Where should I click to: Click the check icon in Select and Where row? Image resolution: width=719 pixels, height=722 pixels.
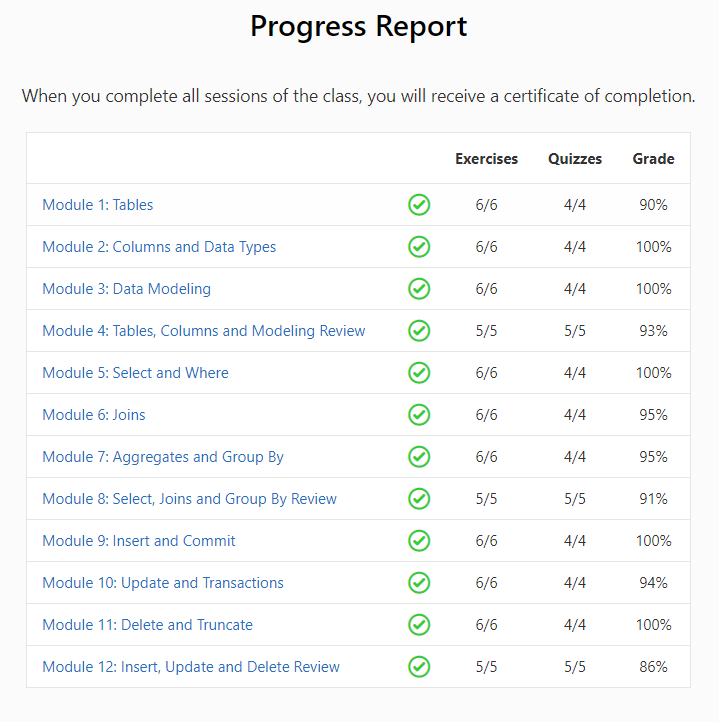(419, 373)
